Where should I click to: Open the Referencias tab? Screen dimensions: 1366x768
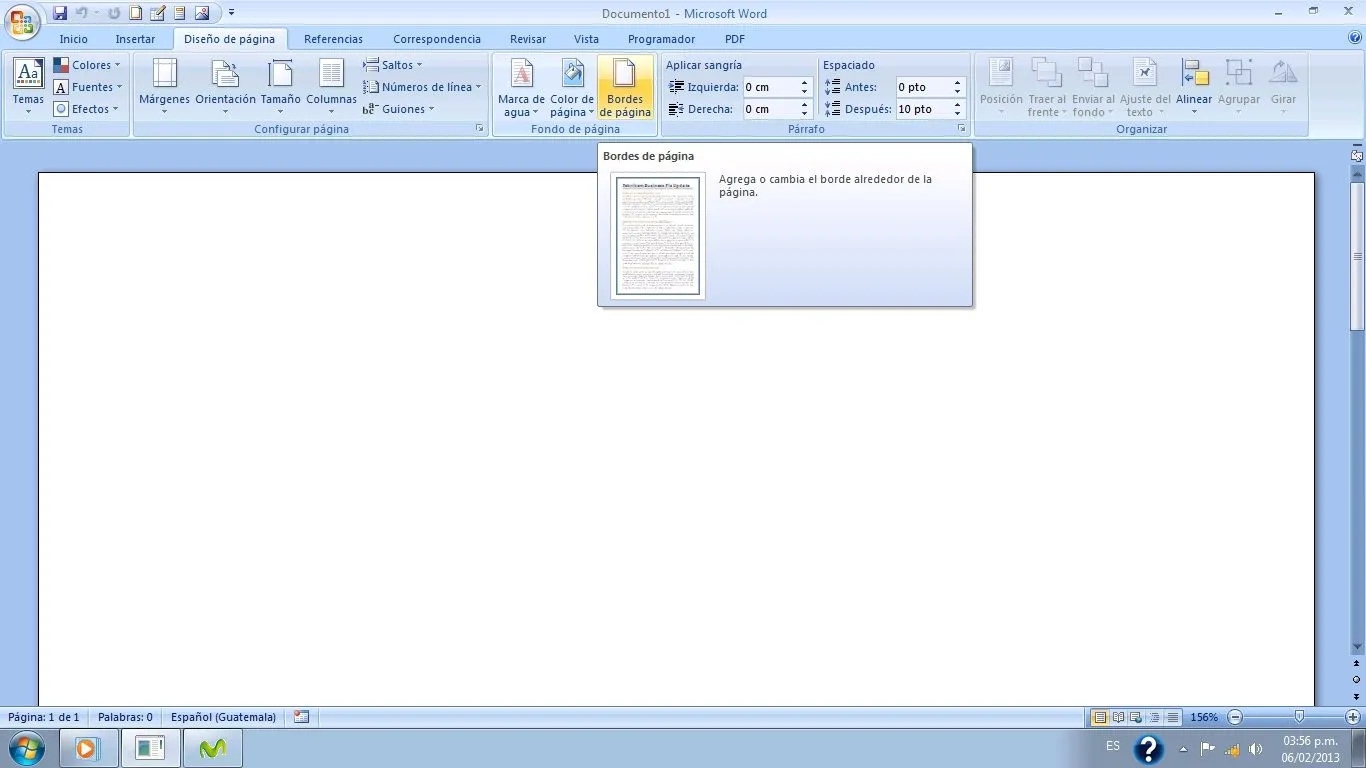click(x=333, y=39)
